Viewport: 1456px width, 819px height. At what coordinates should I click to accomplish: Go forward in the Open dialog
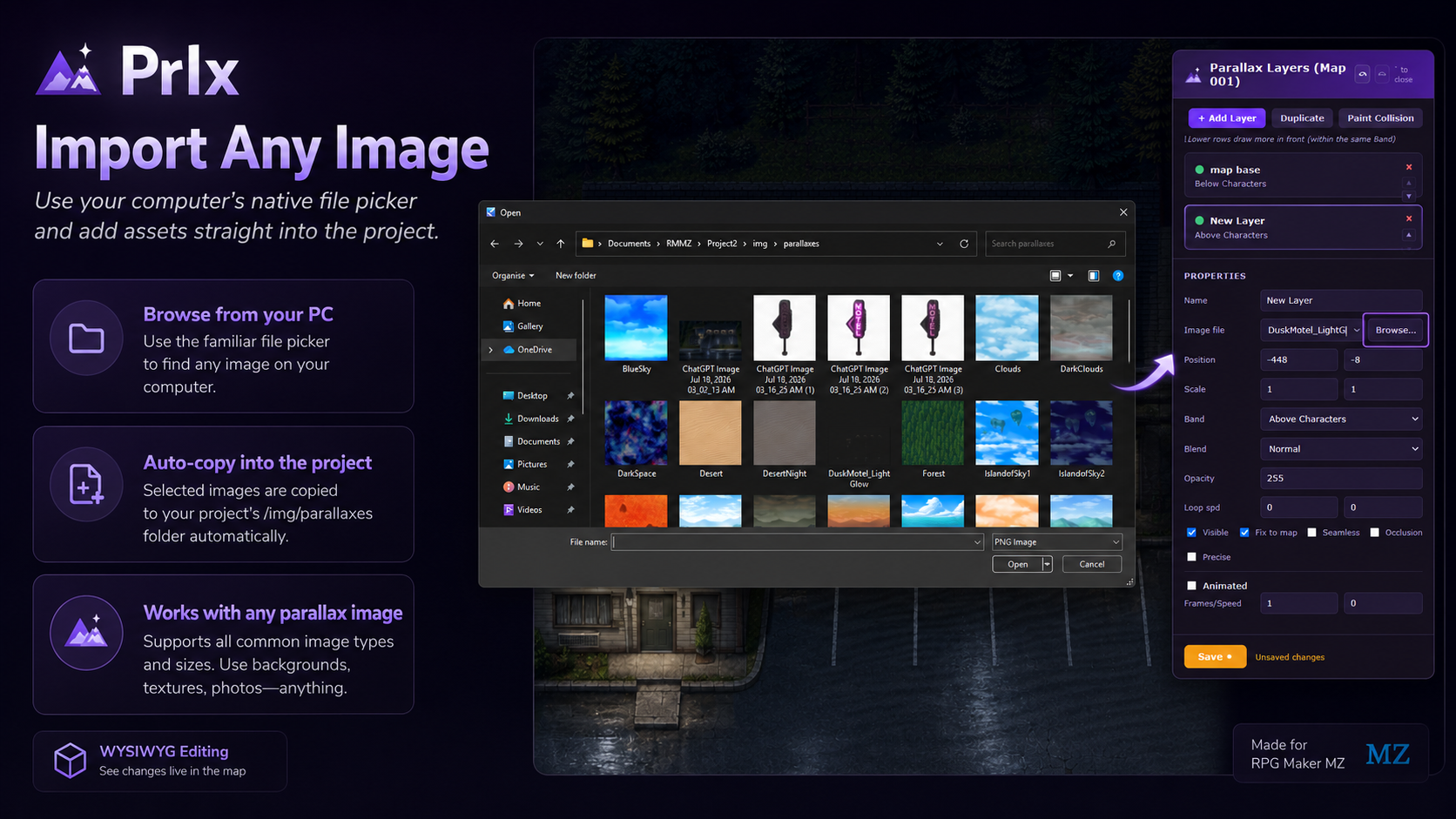point(518,244)
